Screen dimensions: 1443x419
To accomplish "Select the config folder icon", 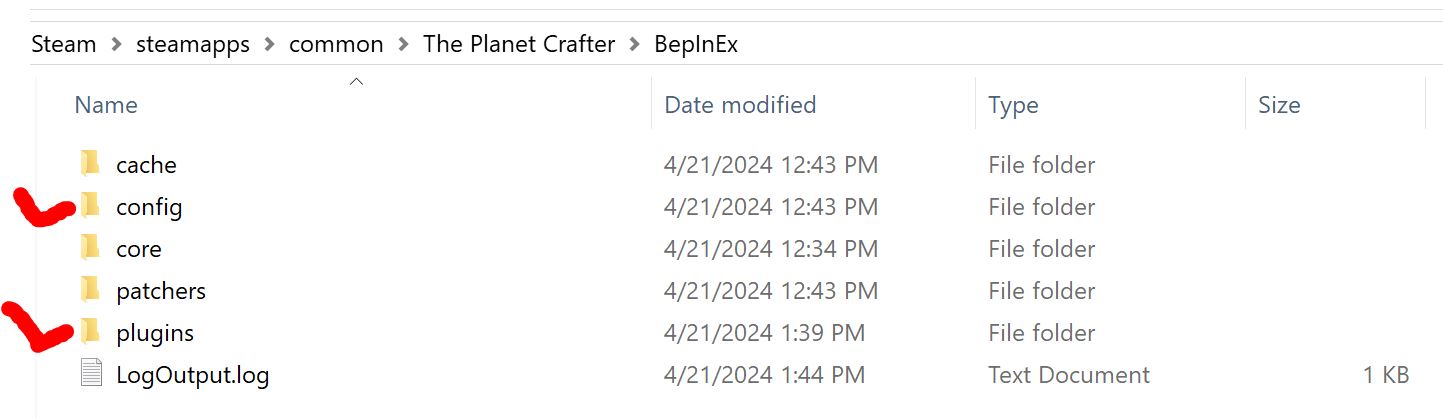I will pos(91,206).
